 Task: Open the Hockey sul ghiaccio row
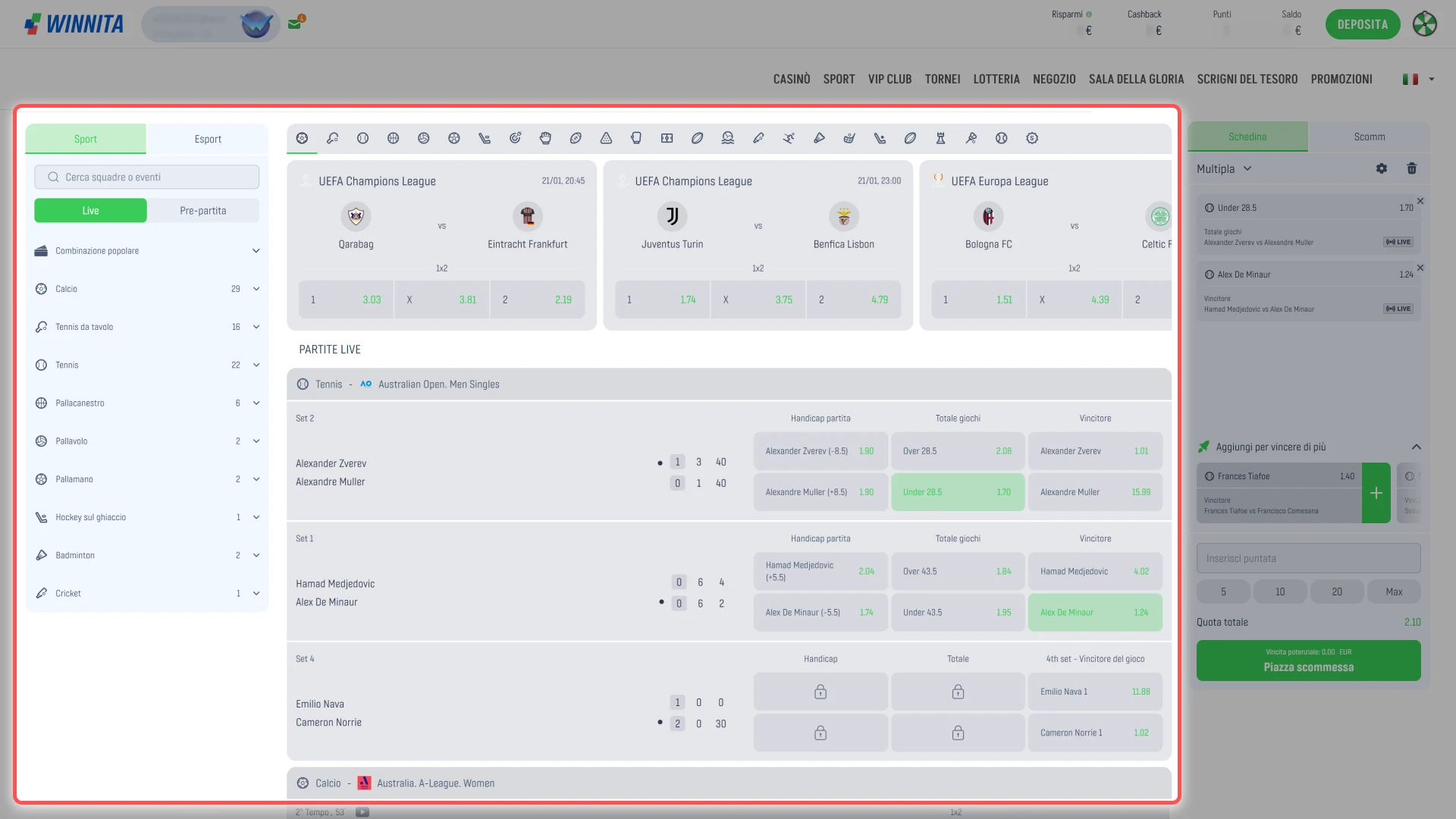coord(147,517)
